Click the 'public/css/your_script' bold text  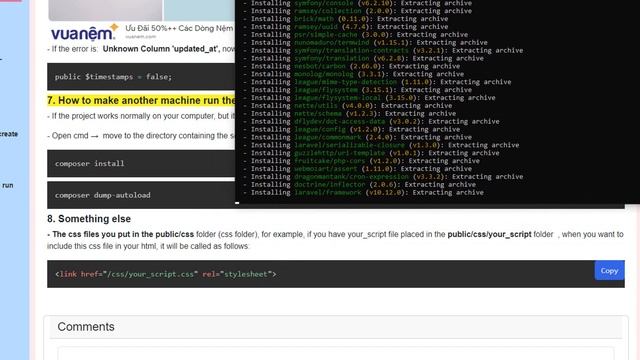(x=489, y=234)
